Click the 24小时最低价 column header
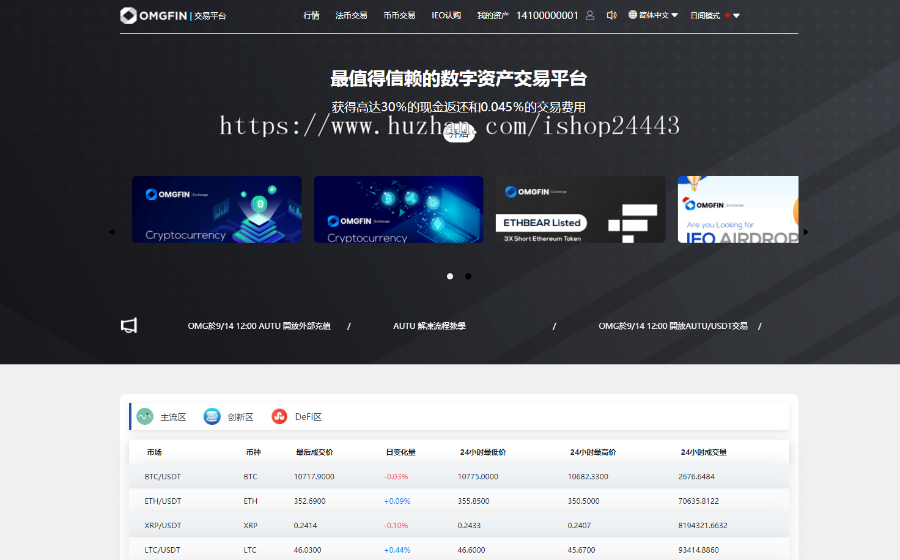The height and width of the screenshot is (560, 900). (x=483, y=452)
